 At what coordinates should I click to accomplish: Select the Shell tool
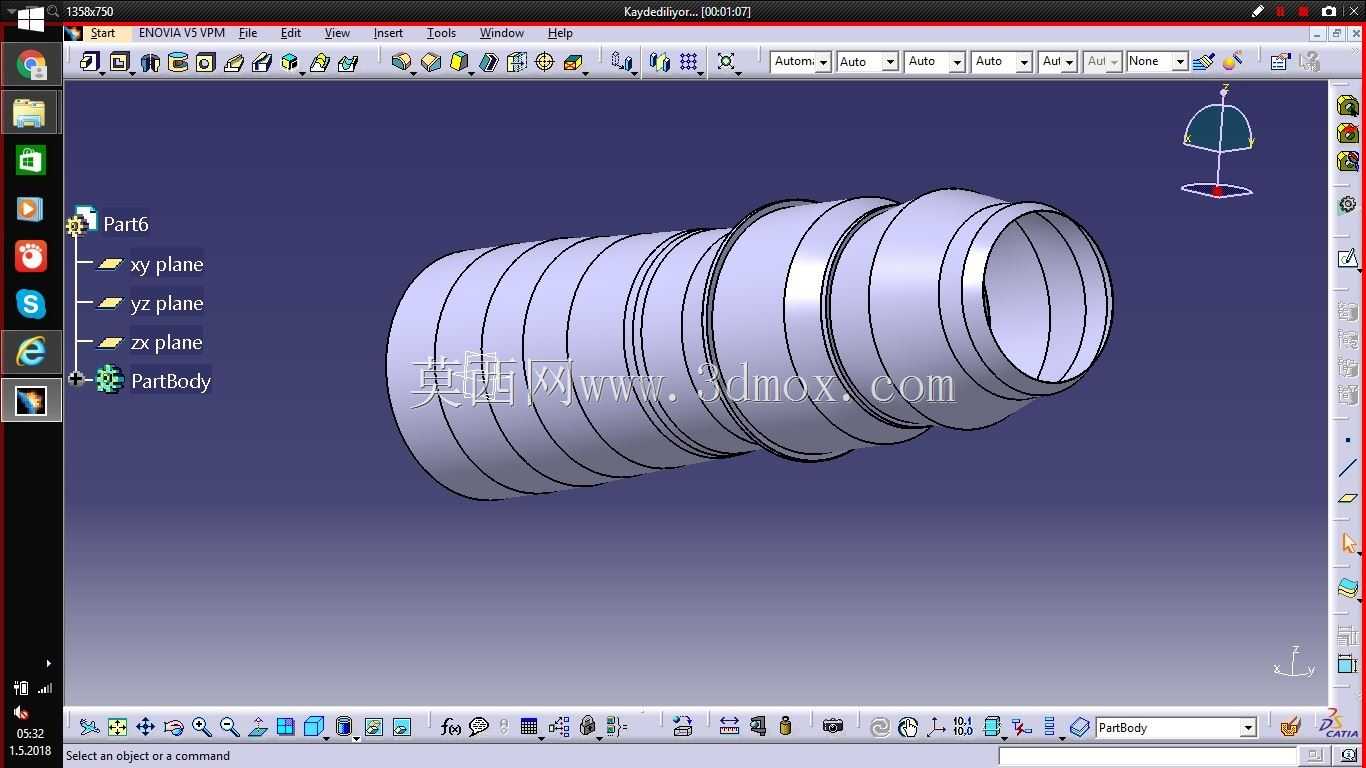click(488, 62)
